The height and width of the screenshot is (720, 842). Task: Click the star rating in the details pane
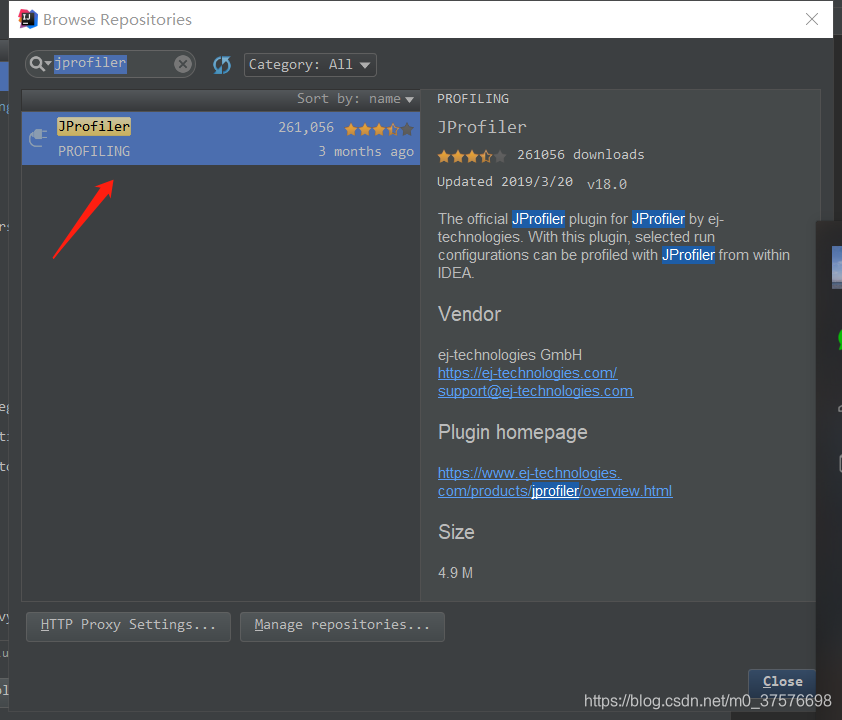[x=471, y=156]
